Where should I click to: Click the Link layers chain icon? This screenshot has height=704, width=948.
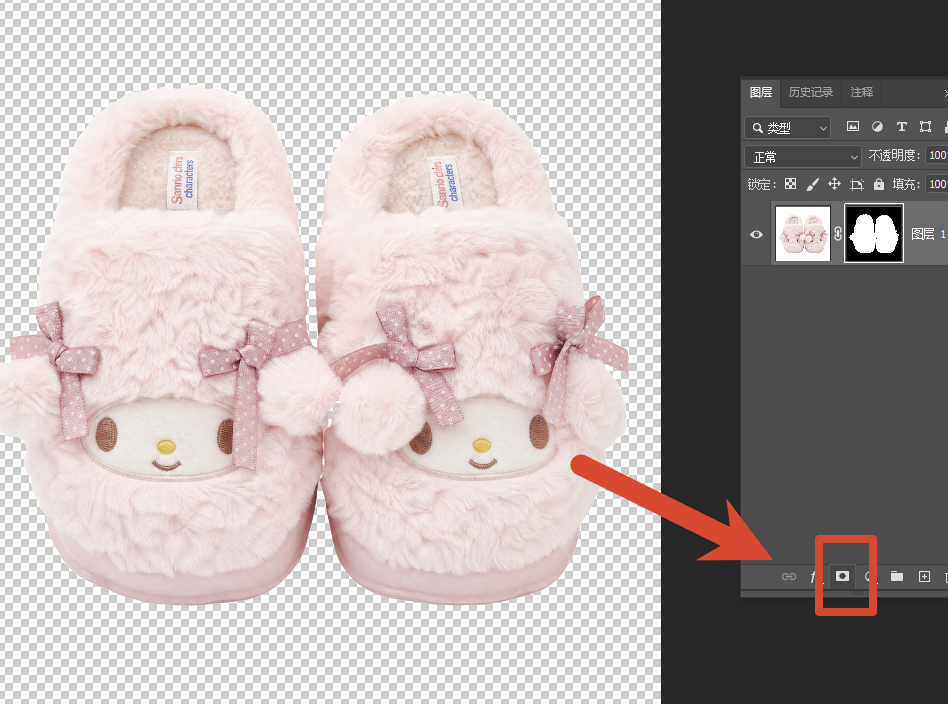[x=788, y=576]
